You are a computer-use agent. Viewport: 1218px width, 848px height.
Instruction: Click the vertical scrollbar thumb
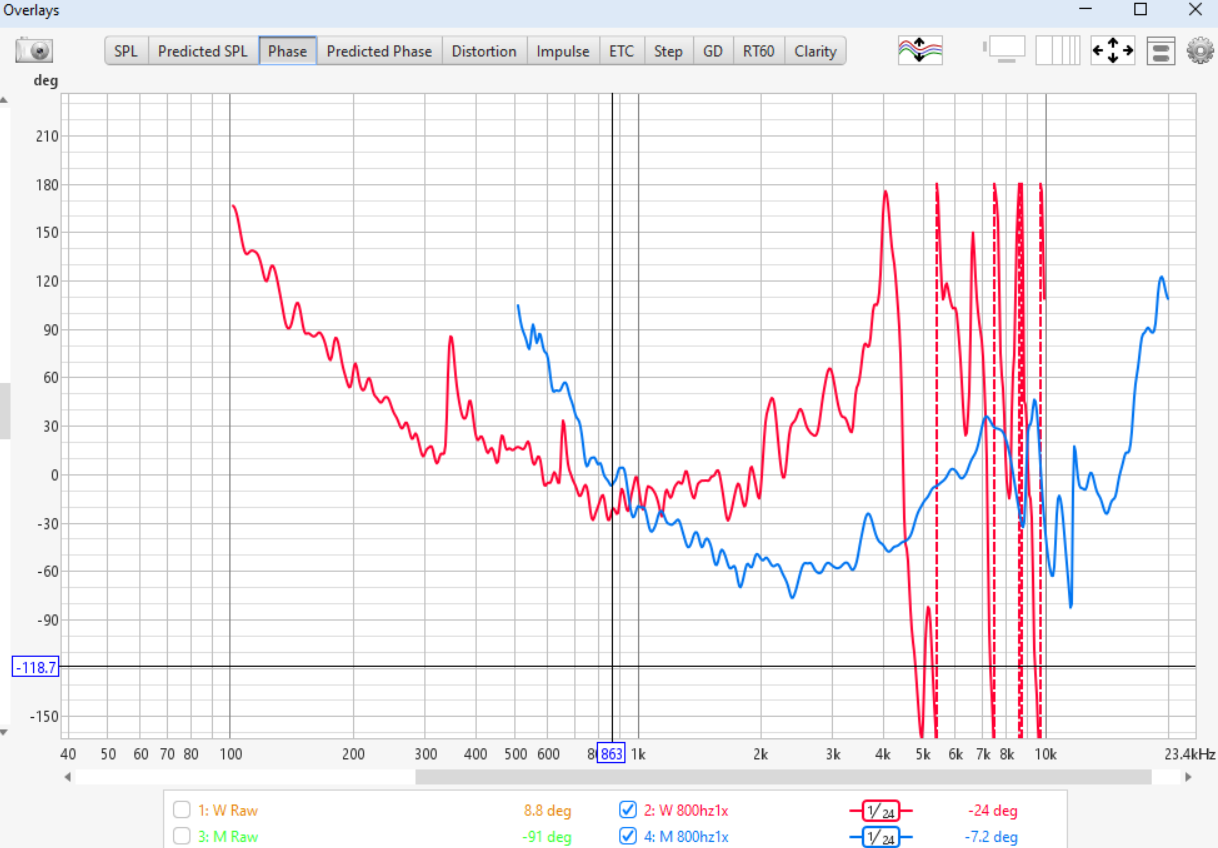pos(4,411)
